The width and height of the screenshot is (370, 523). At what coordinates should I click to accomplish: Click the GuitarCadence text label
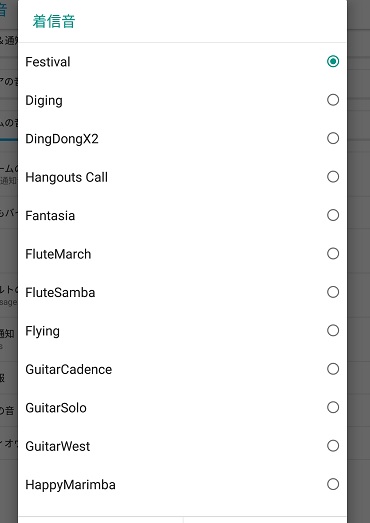coord(68,370)
